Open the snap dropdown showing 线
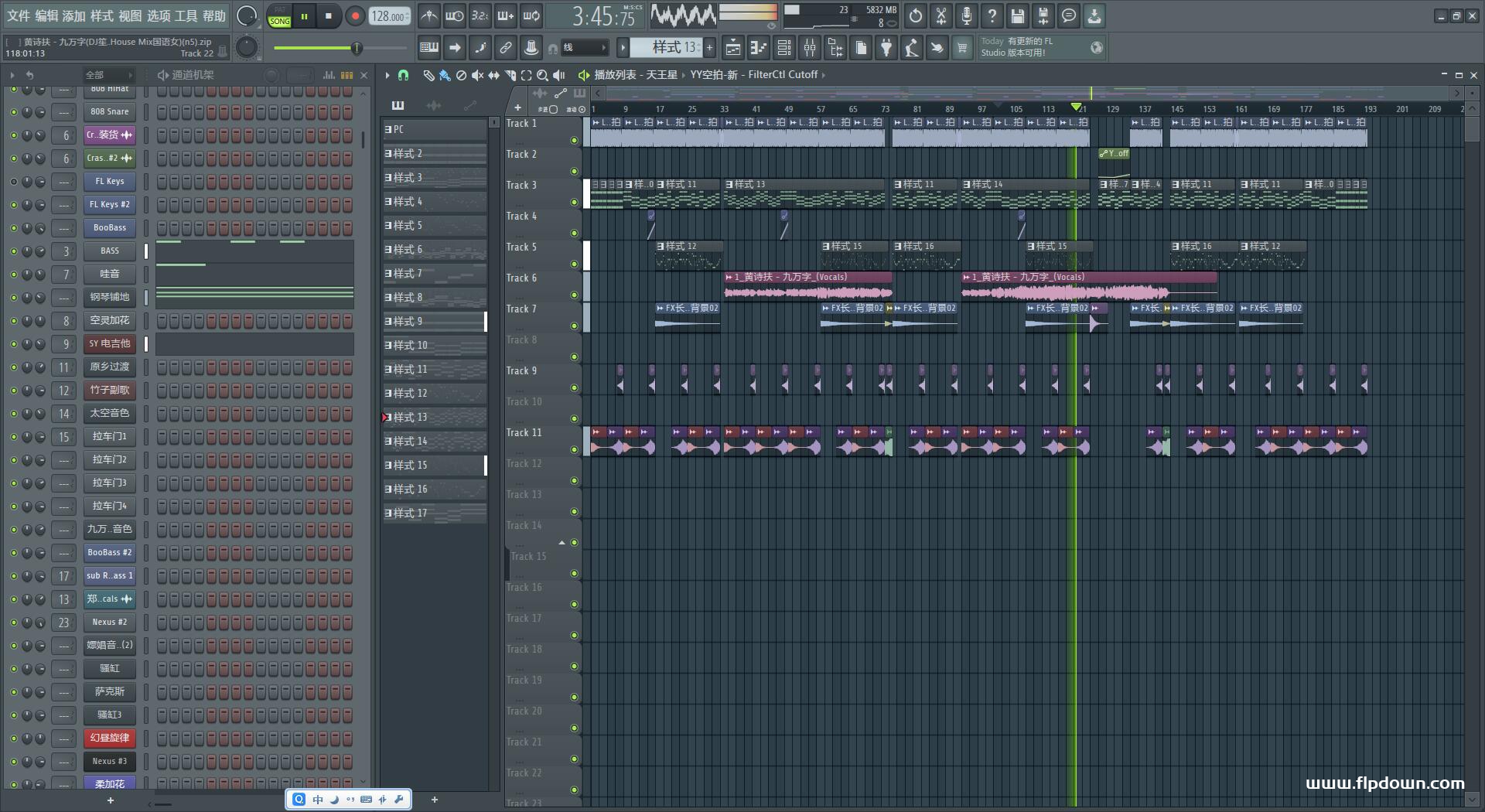Screen dimensions: 1485x812 click(584, 48)
